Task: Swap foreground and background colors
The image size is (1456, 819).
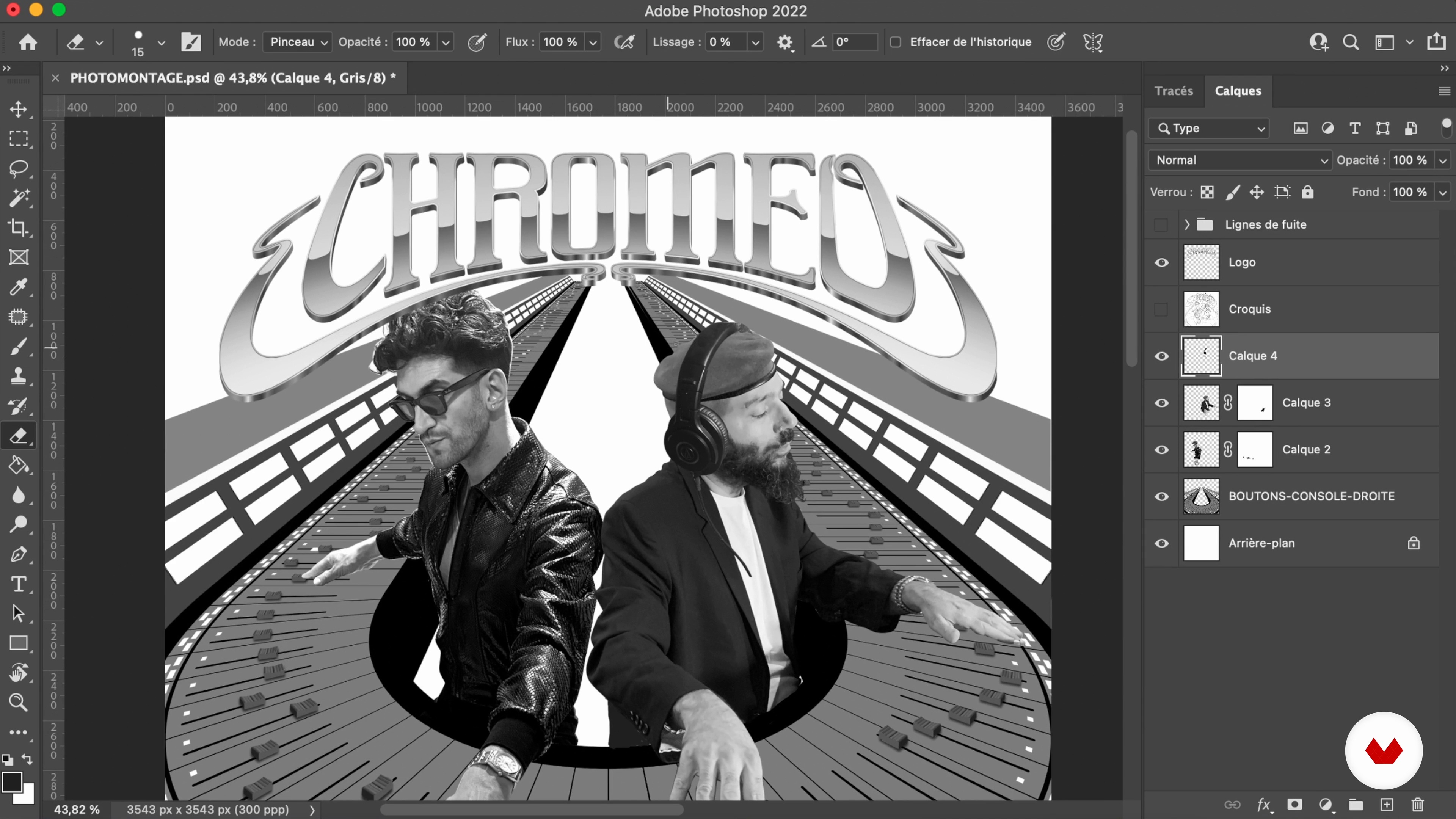Action: click(27, 759)
